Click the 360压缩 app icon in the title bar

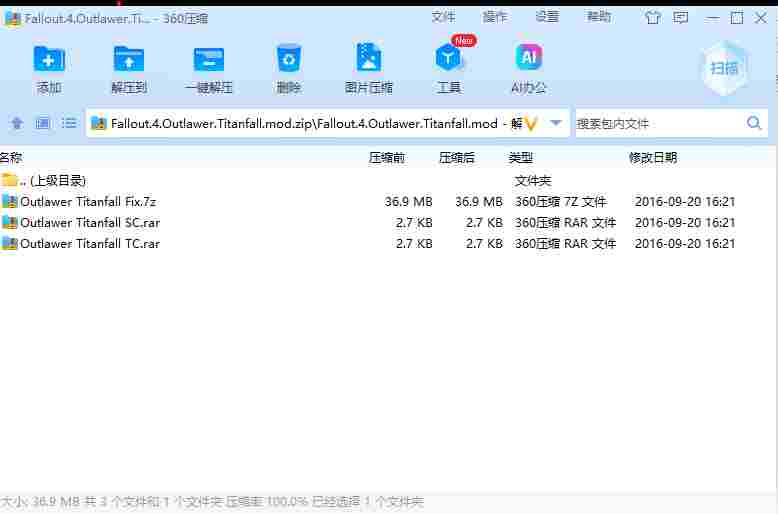[12, 18]
